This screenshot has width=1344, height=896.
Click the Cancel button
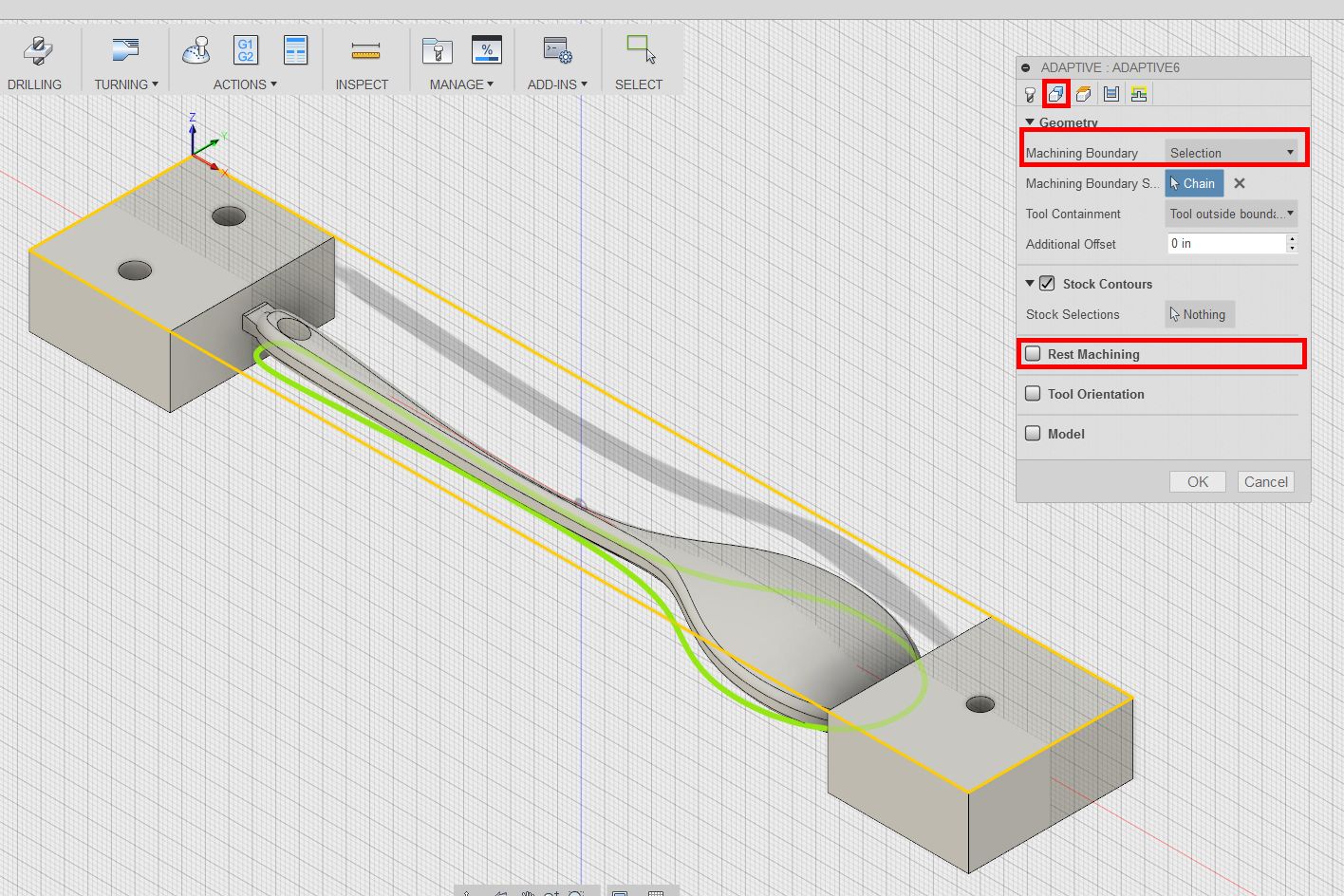1265,481
